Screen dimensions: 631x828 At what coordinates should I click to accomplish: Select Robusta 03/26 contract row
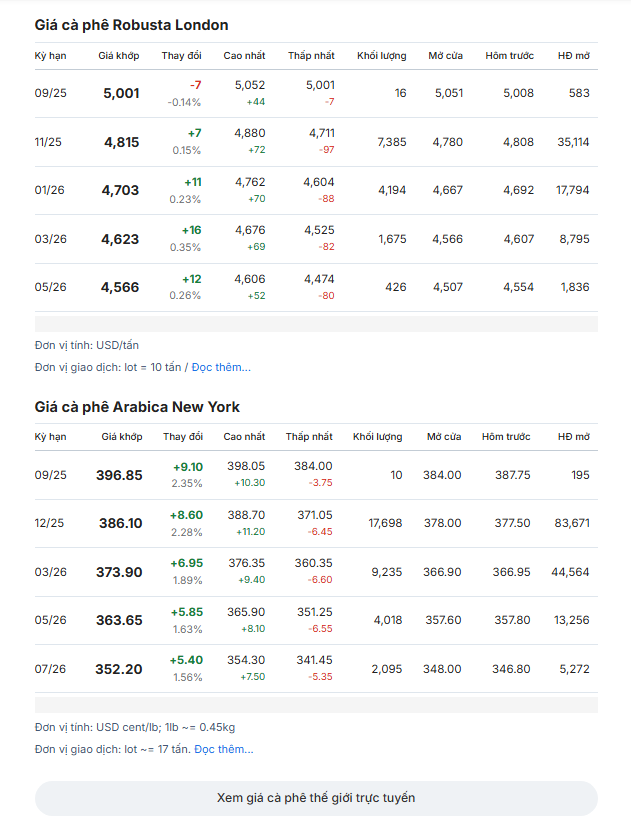316,239
